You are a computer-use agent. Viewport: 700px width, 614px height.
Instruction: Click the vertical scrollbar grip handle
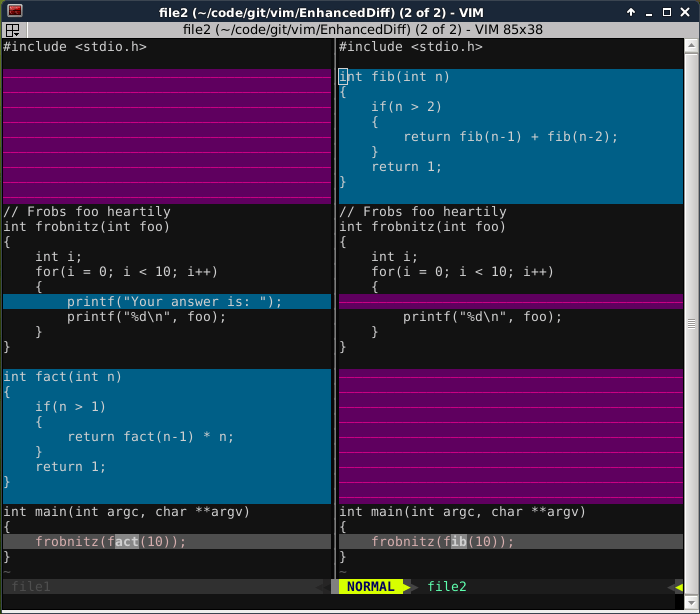pyautogui.click(x=691, y=324)
